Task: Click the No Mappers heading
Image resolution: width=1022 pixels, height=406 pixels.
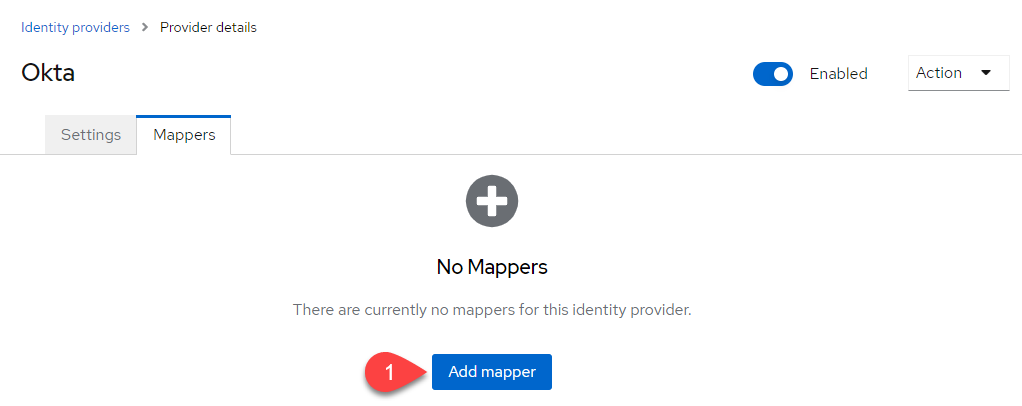Action: (492, 267)
